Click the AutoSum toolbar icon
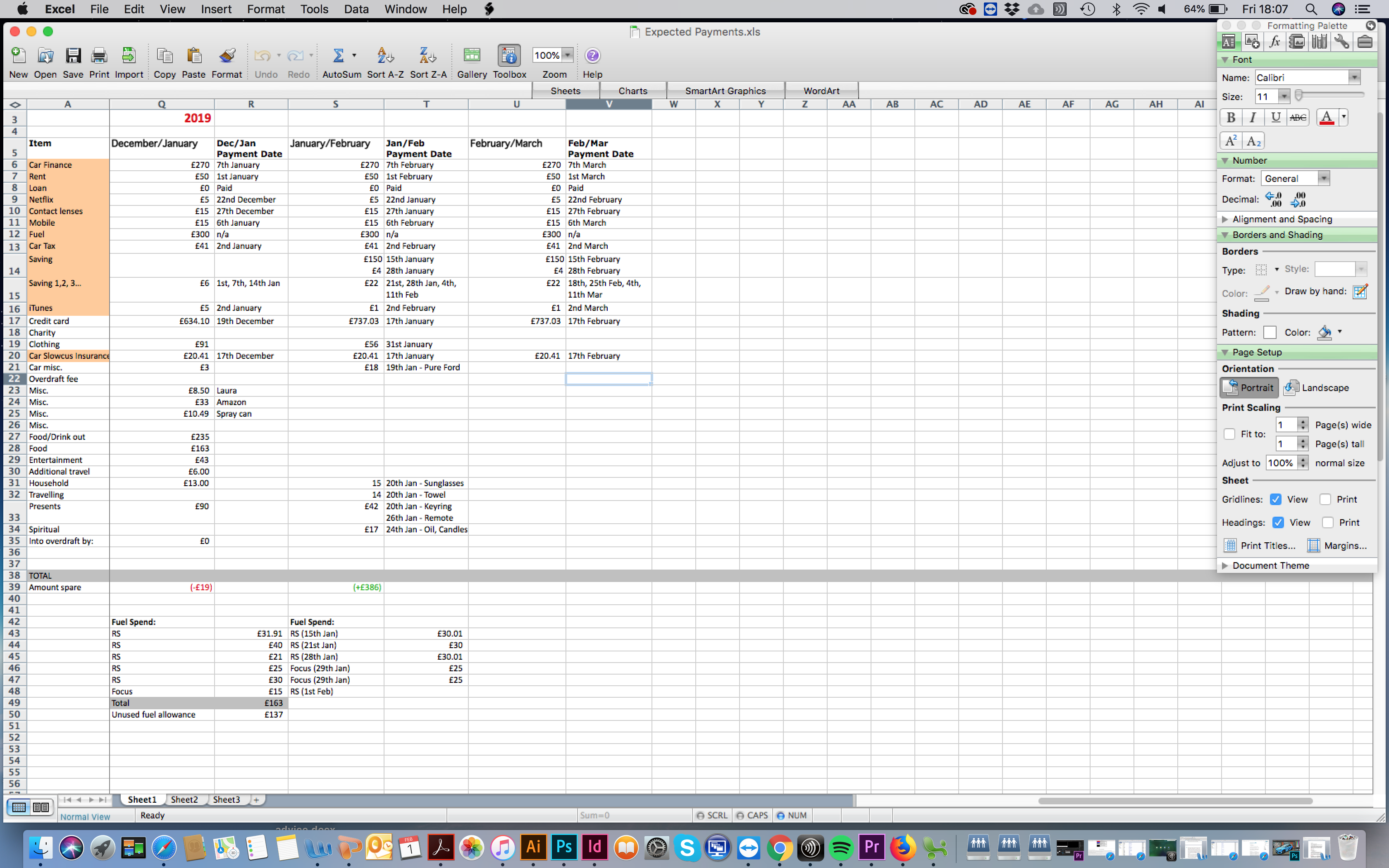Viewport: 1389px width, 868px height. point(338,56)
